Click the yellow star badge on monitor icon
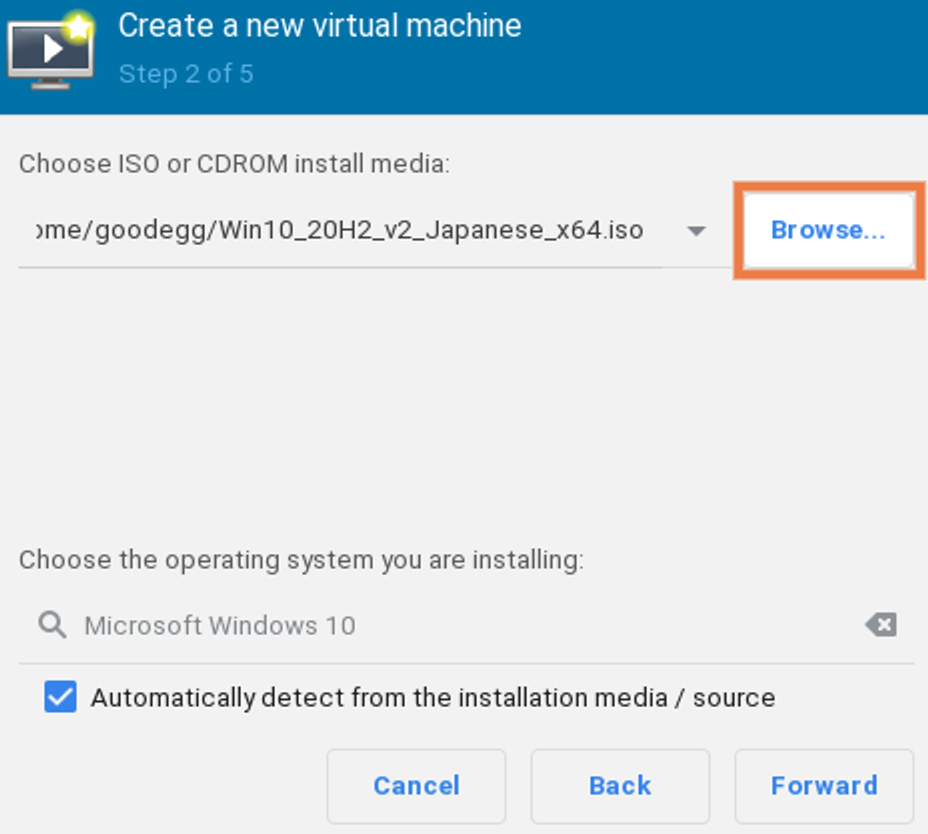This screenshot has width=928, height=834. 79,26
